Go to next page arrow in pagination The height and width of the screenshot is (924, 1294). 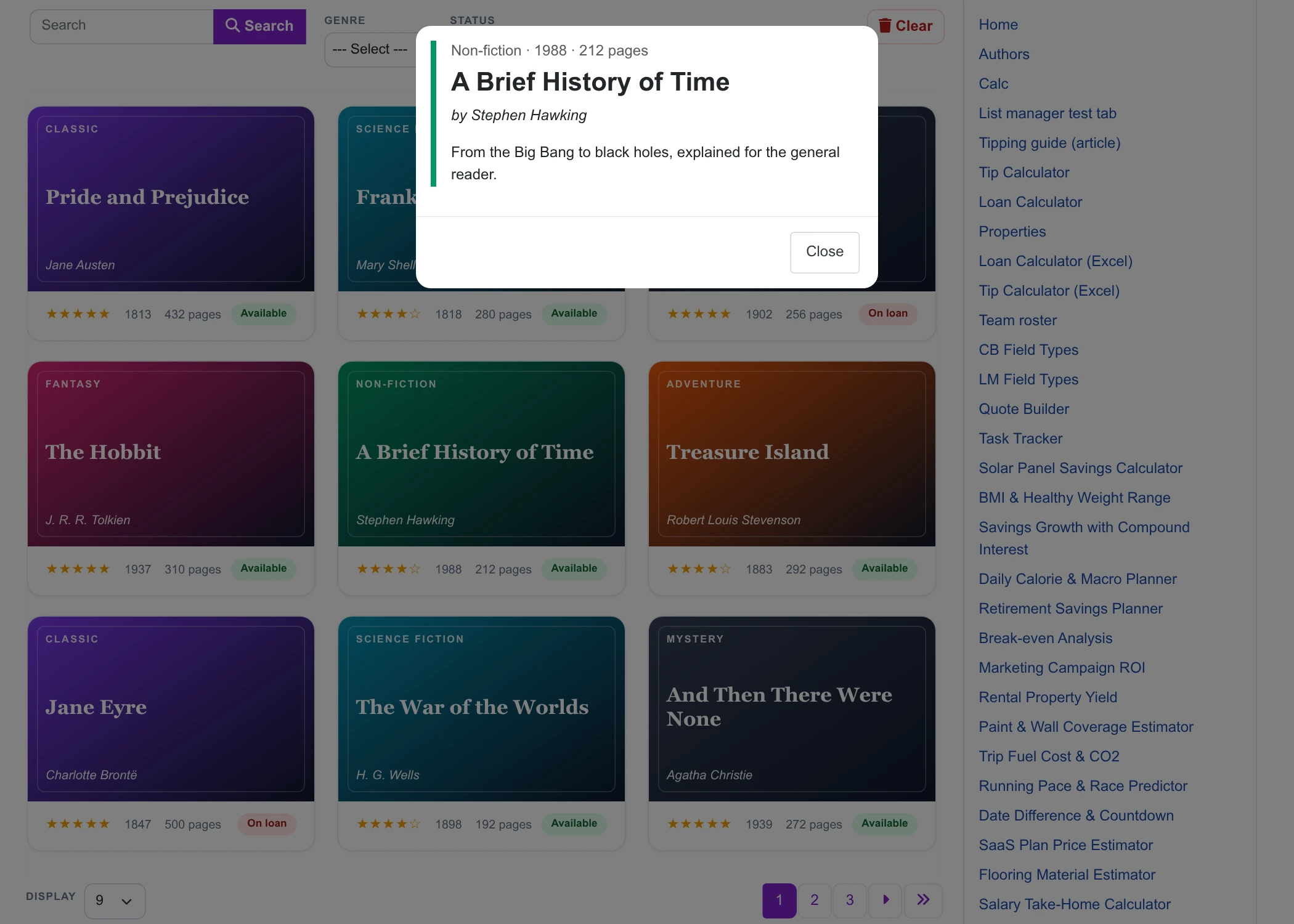point(885,900)
